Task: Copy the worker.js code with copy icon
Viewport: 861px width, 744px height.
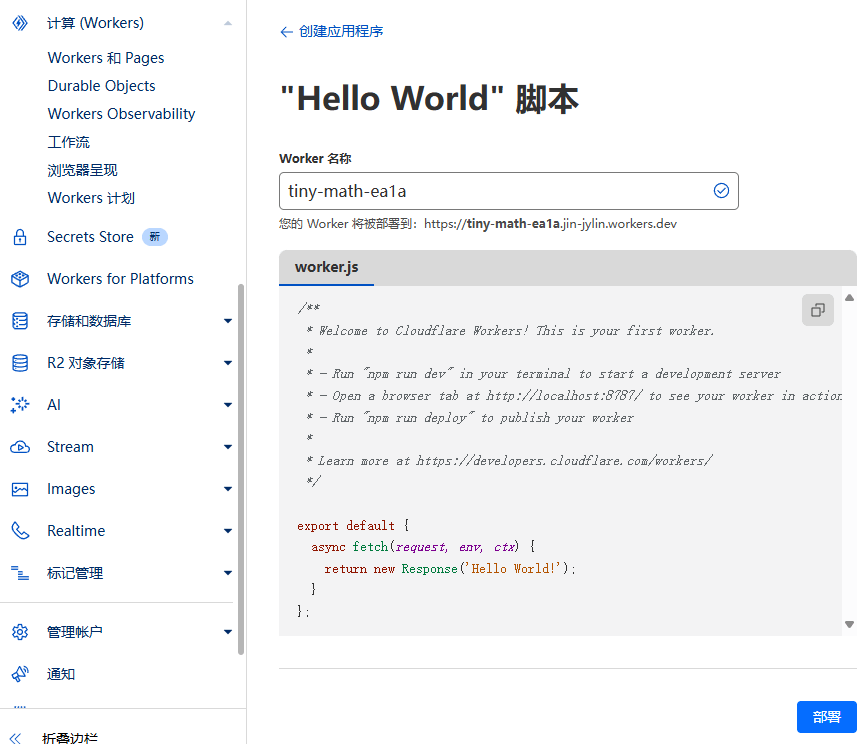Action: [818, 310]
